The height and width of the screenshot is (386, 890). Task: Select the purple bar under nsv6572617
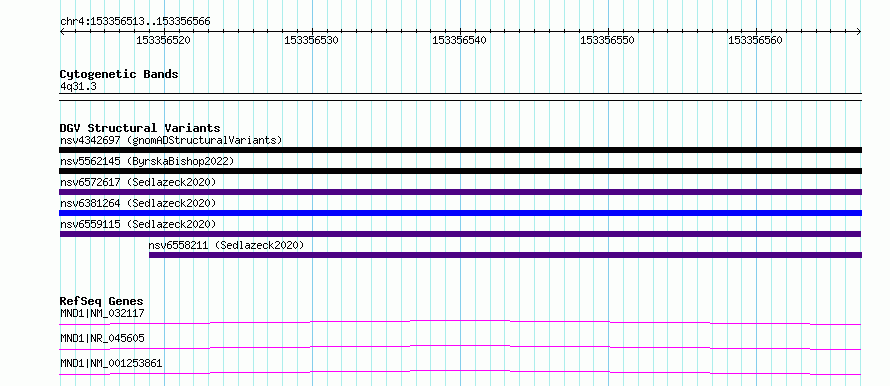coord(460,192)
